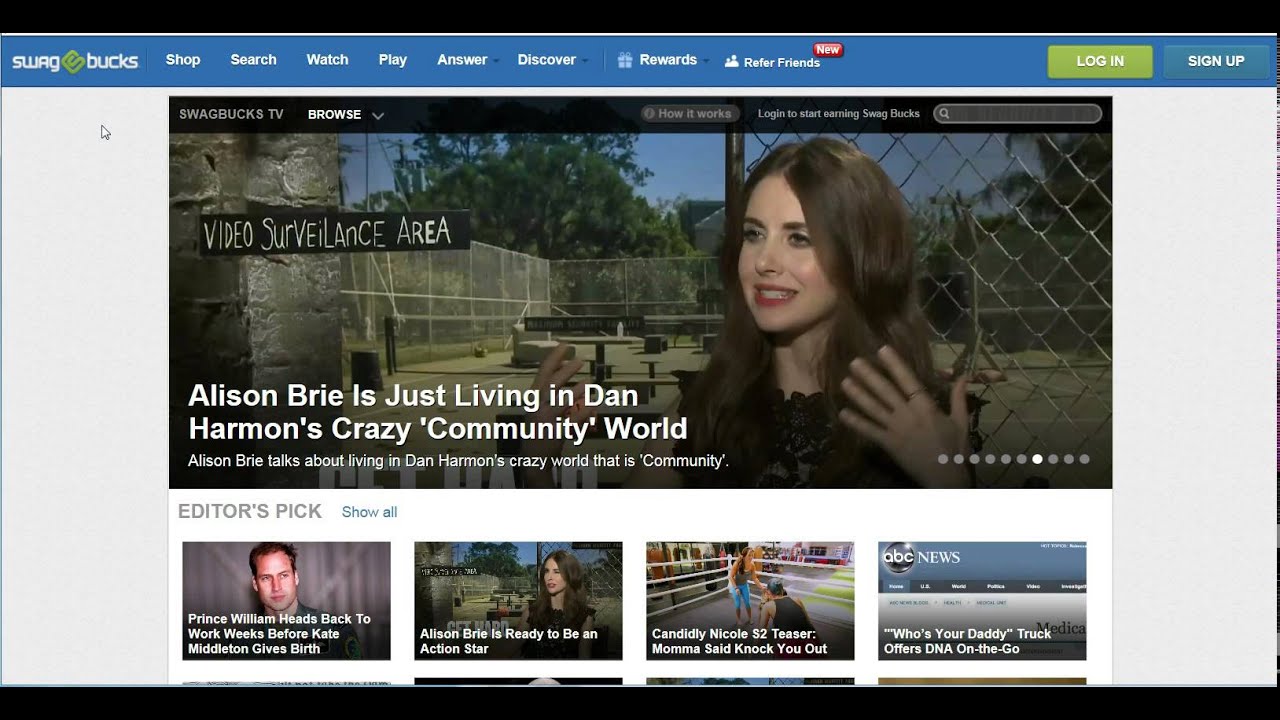This screenshot has height=720, width=1280.
Task: Click the Swagbucks logo
Action: (x=75, y=61)
